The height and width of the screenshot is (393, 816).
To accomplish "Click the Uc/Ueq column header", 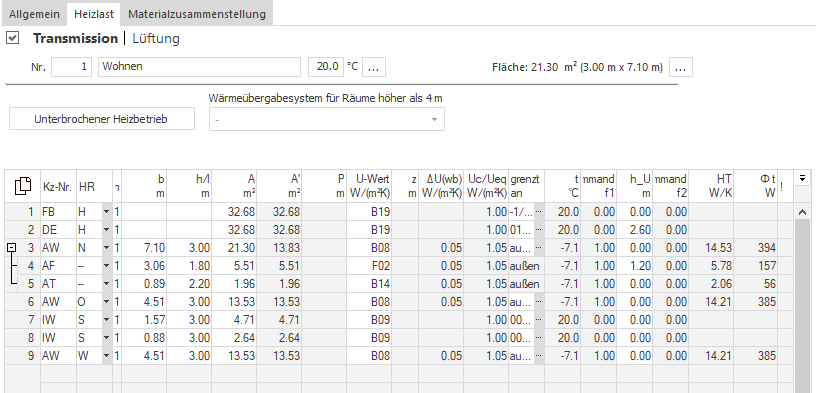I will tap(486, 186).
